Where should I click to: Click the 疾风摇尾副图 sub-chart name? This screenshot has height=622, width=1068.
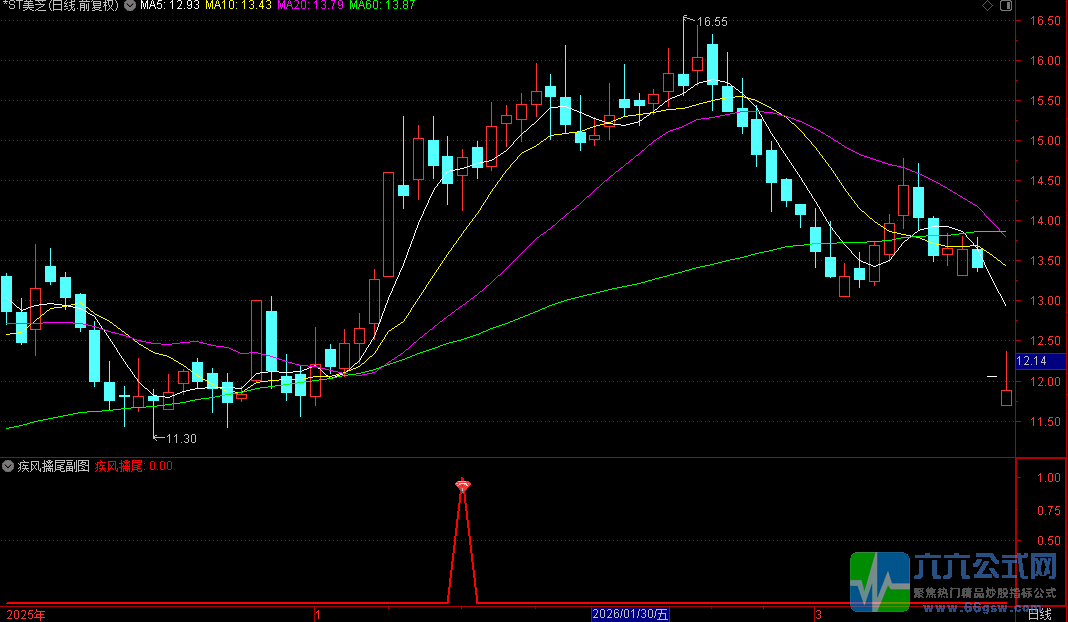[x=54, y=467]
